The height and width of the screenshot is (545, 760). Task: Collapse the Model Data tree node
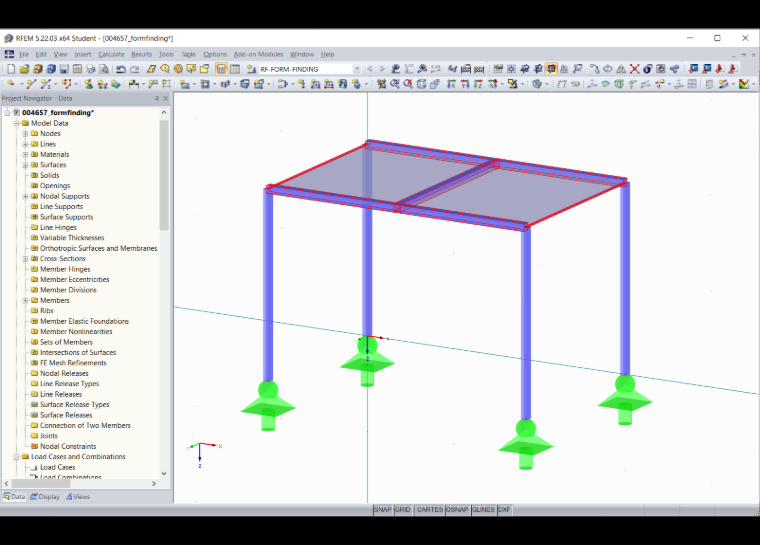pos(16,123)
